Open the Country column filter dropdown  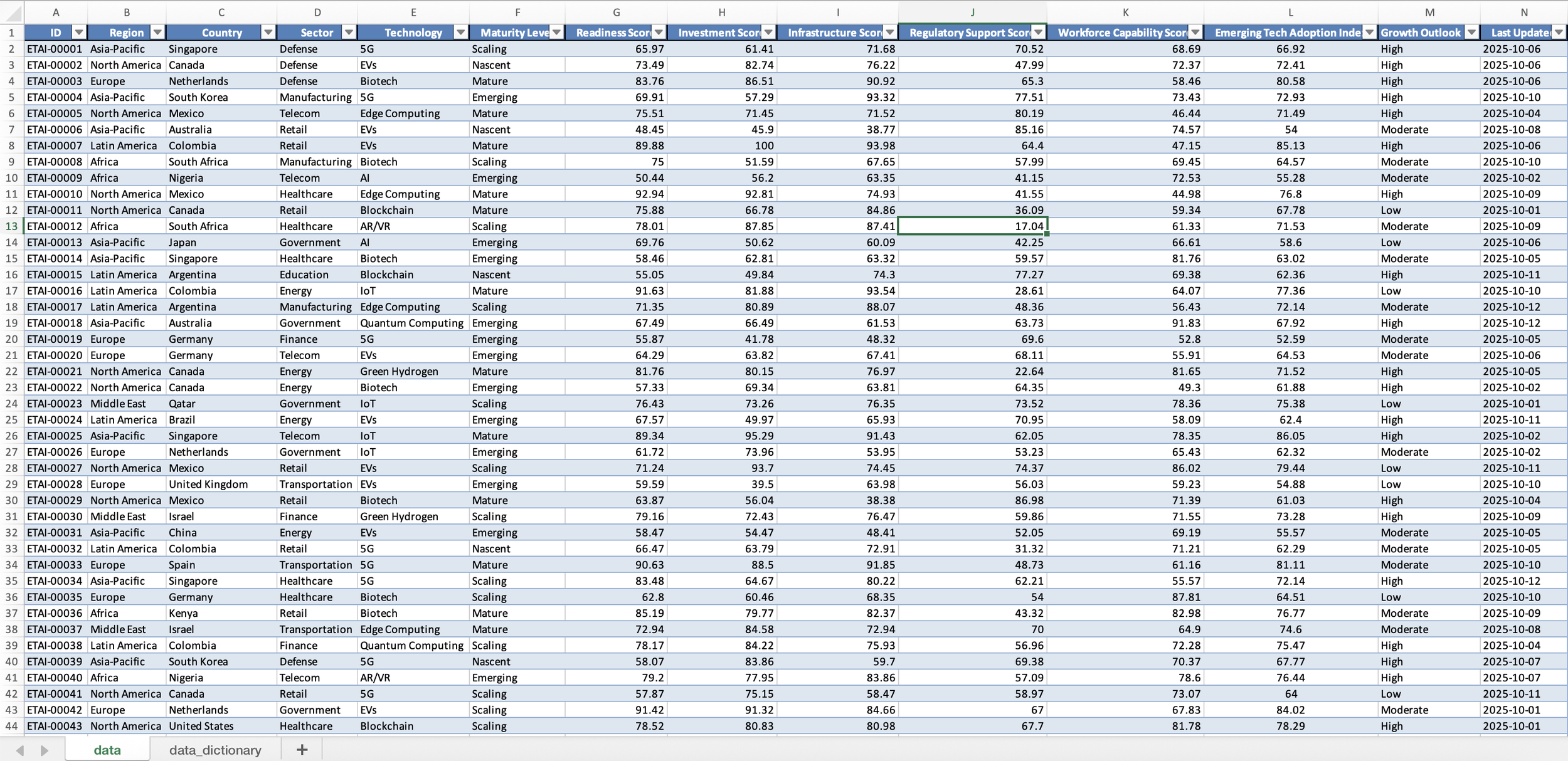[x=268, y=33]
